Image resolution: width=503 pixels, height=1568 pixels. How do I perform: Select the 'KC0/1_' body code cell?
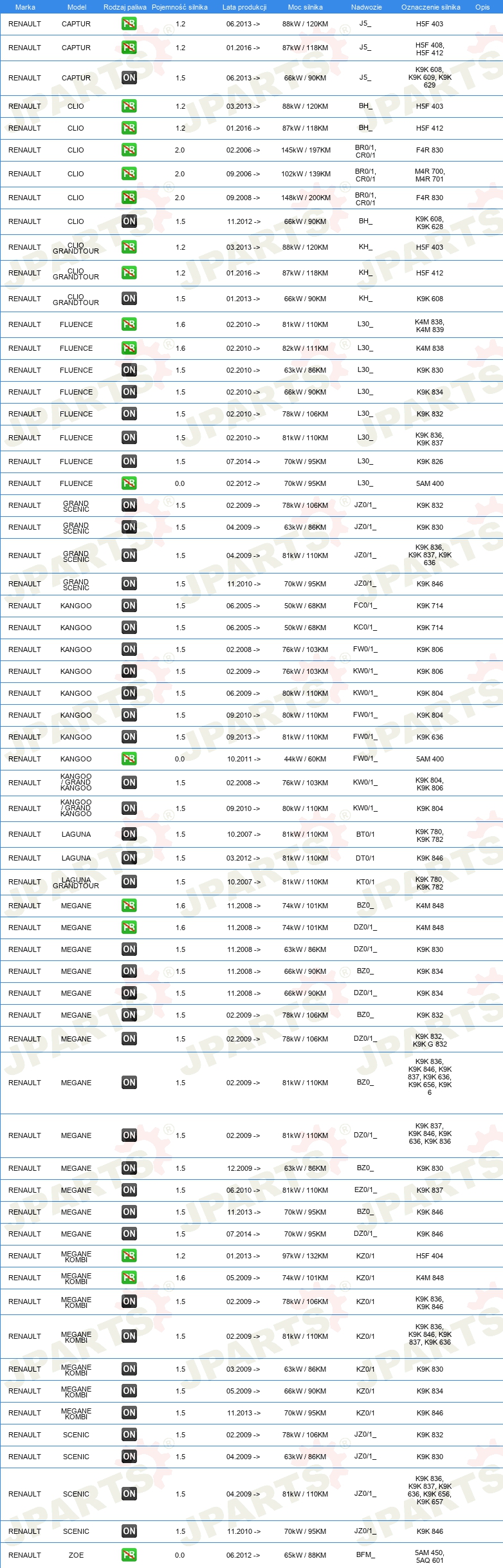(365, 628)
